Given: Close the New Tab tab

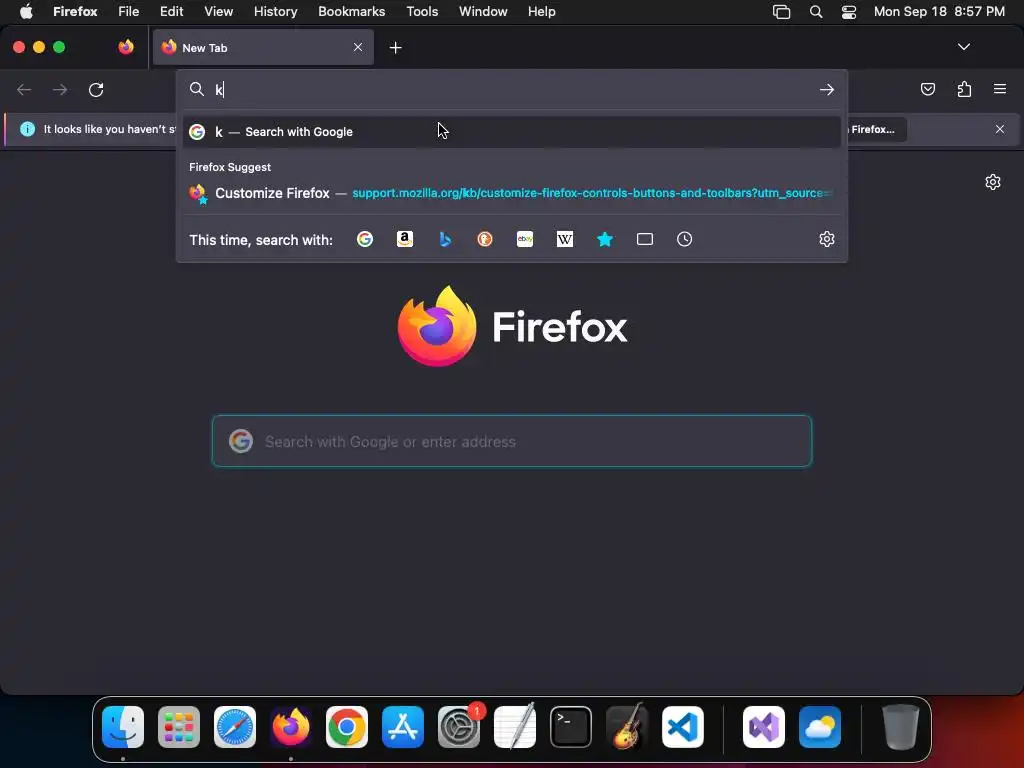Looking at the screenshot, I should click(x=358, y=47).
